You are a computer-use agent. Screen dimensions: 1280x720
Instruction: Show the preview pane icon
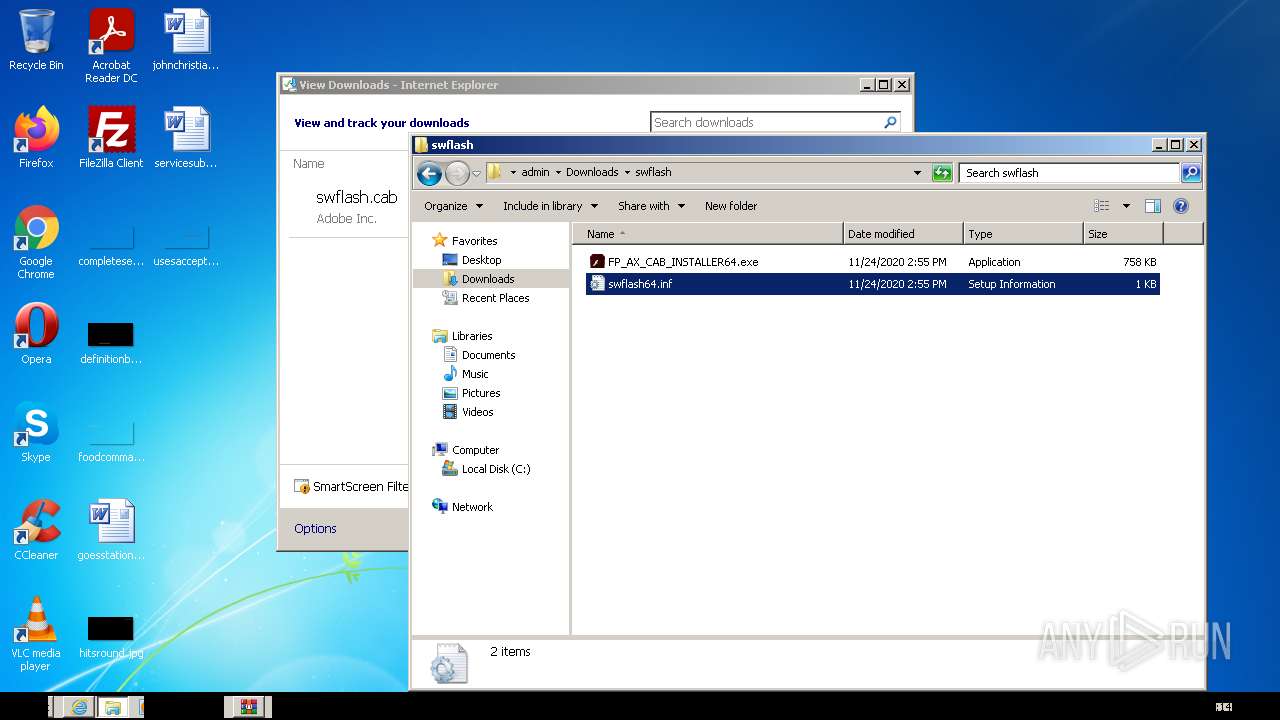[x=1152, y=206]
